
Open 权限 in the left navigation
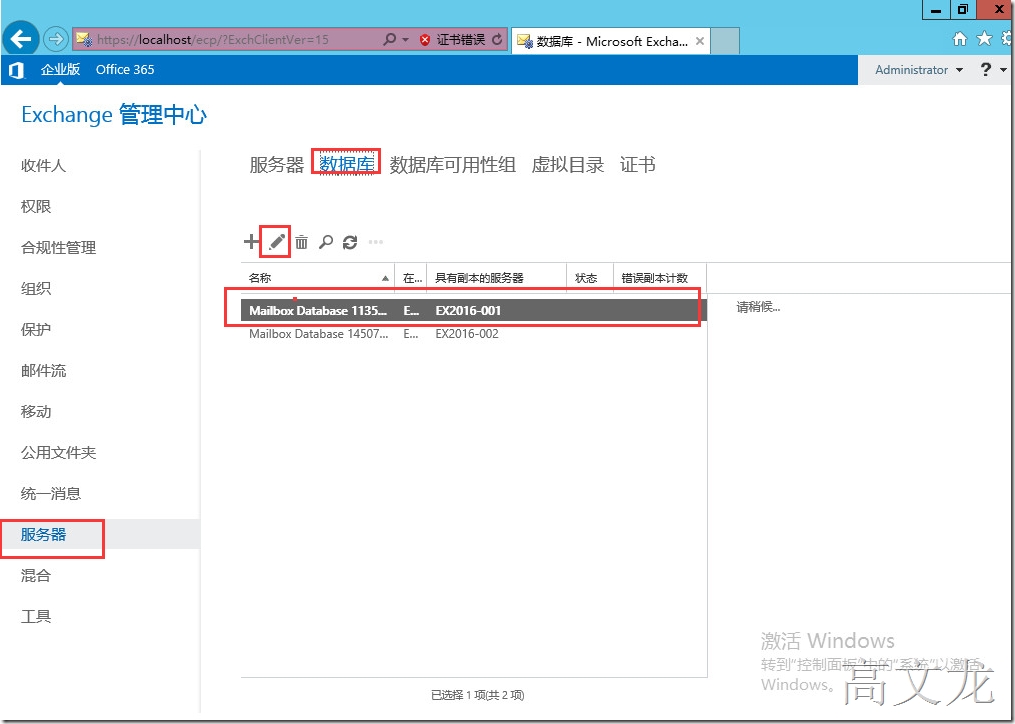(36, 207)
